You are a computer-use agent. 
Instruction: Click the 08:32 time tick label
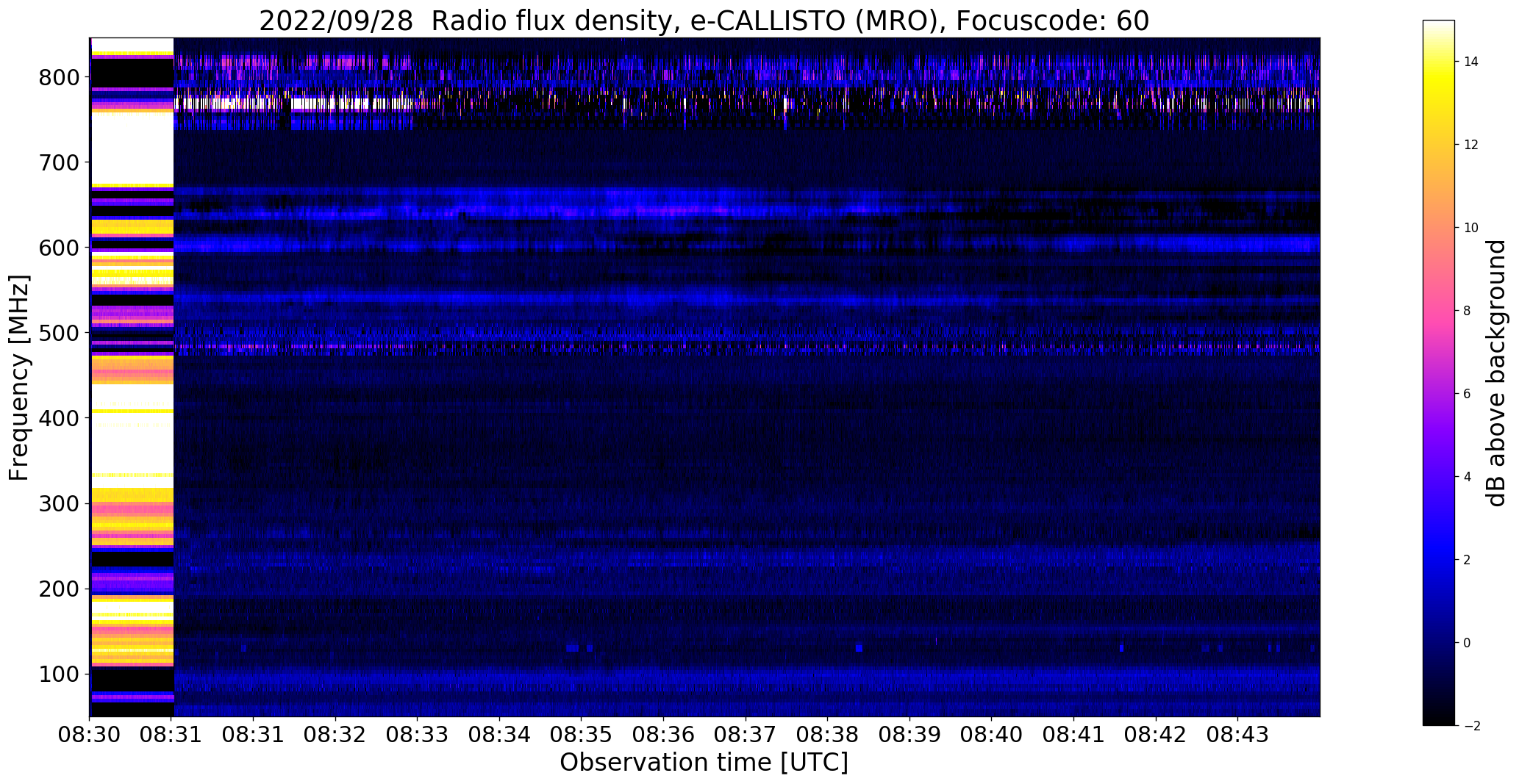click(x=336, y=735)
